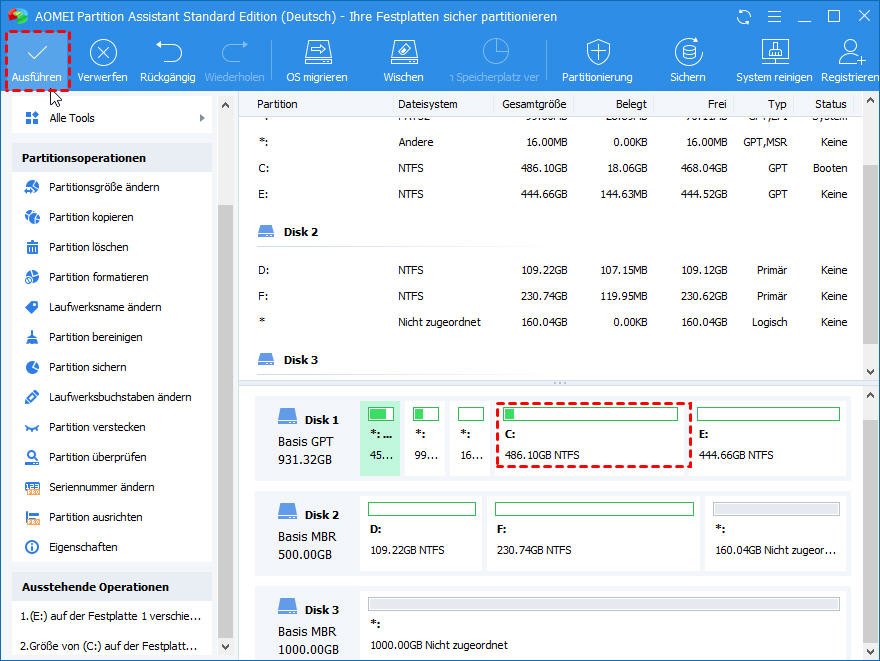Open the Sichern backup tool
The width and height of the screenshot is (880, 661).
[688, 61]
